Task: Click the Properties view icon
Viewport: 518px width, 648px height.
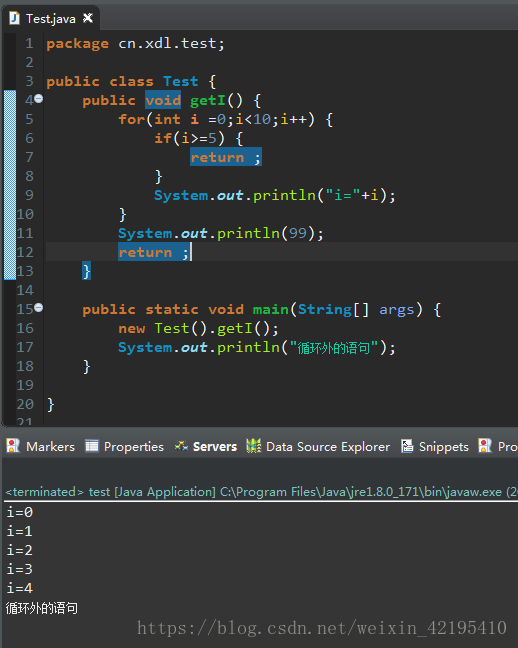Action: coord(92,446)
